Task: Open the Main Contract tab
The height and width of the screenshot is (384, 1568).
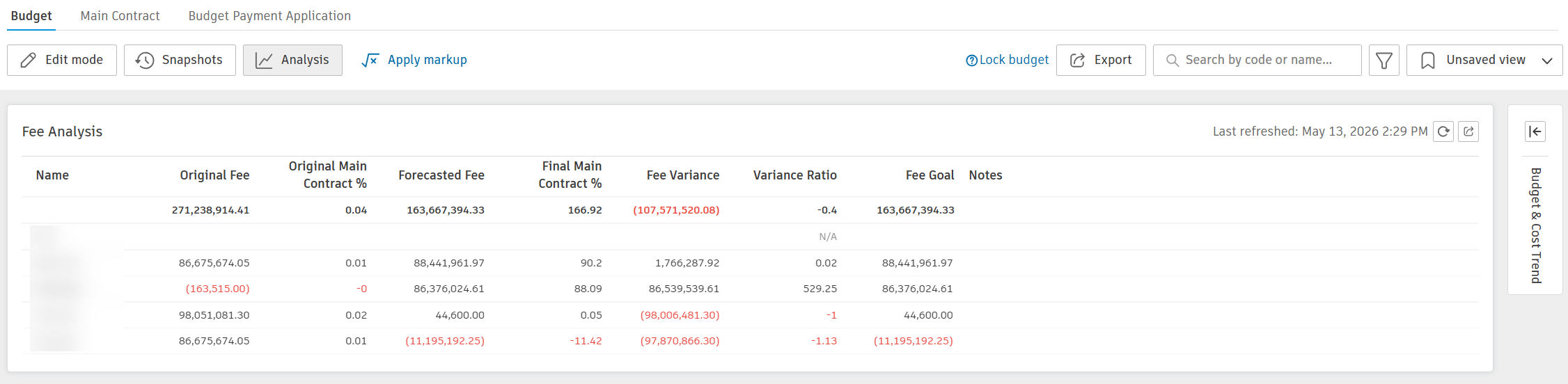Action: coord(120,15)
